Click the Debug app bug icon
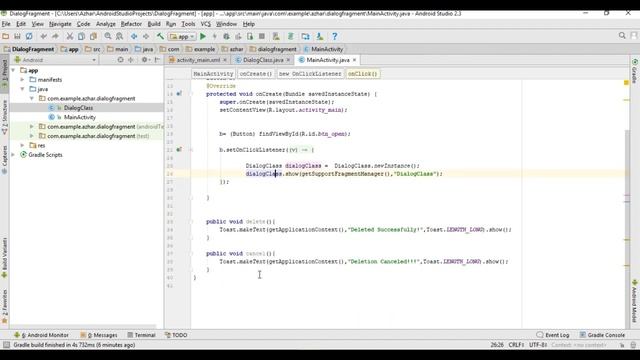 point(226,36)
